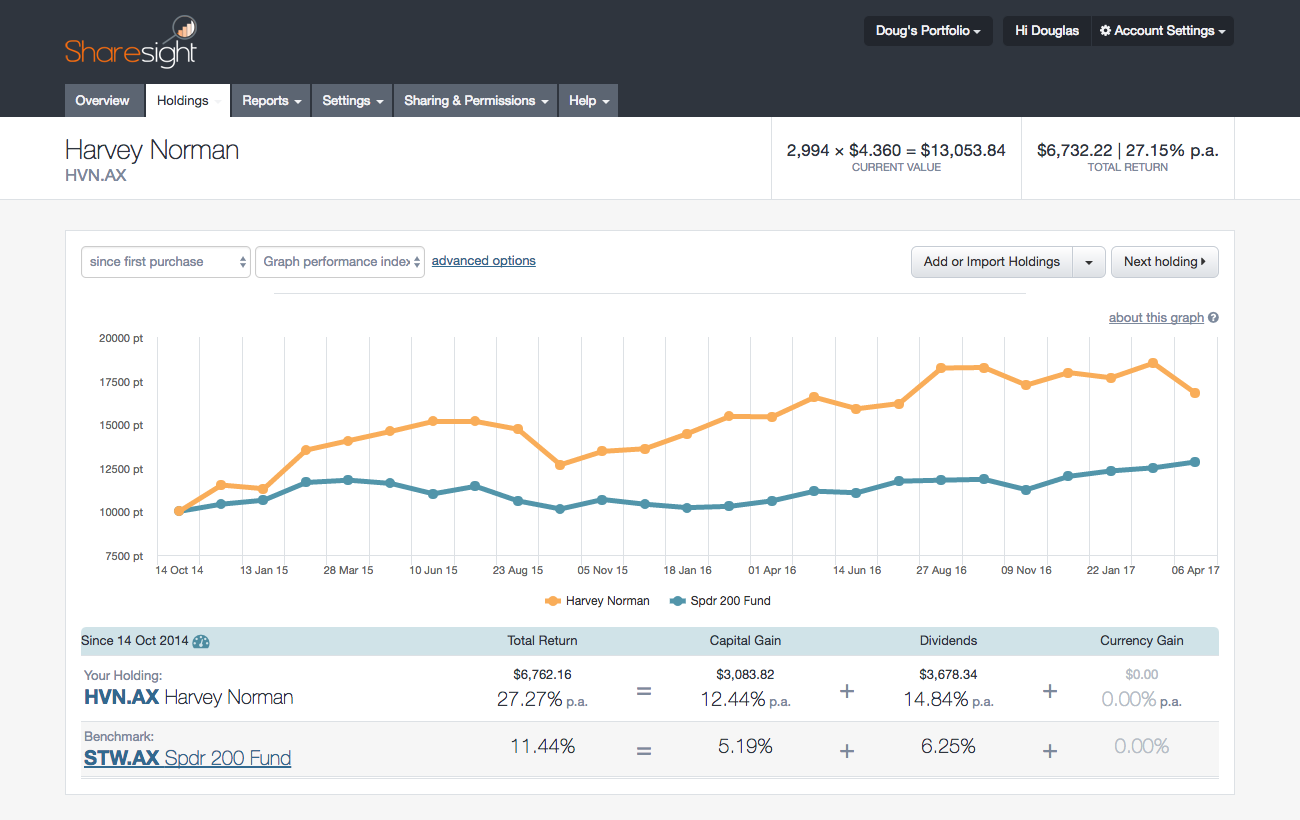The image size is (1300, 820).
Task: Expand the Reports menu
Action: [x=272, y=101]
